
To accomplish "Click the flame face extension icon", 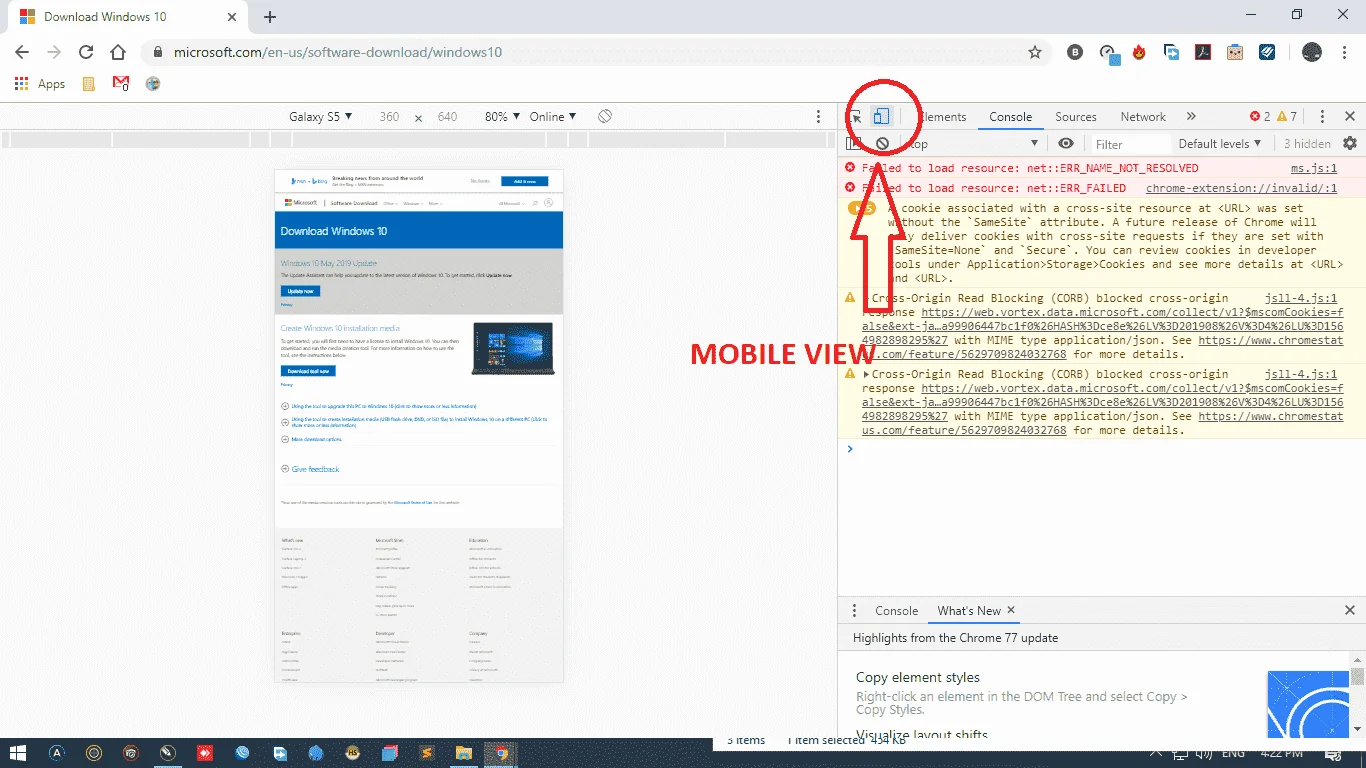I will click(1139, 52).
